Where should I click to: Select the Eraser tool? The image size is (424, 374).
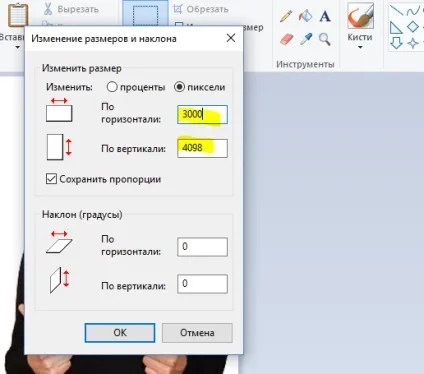(286, 39)
